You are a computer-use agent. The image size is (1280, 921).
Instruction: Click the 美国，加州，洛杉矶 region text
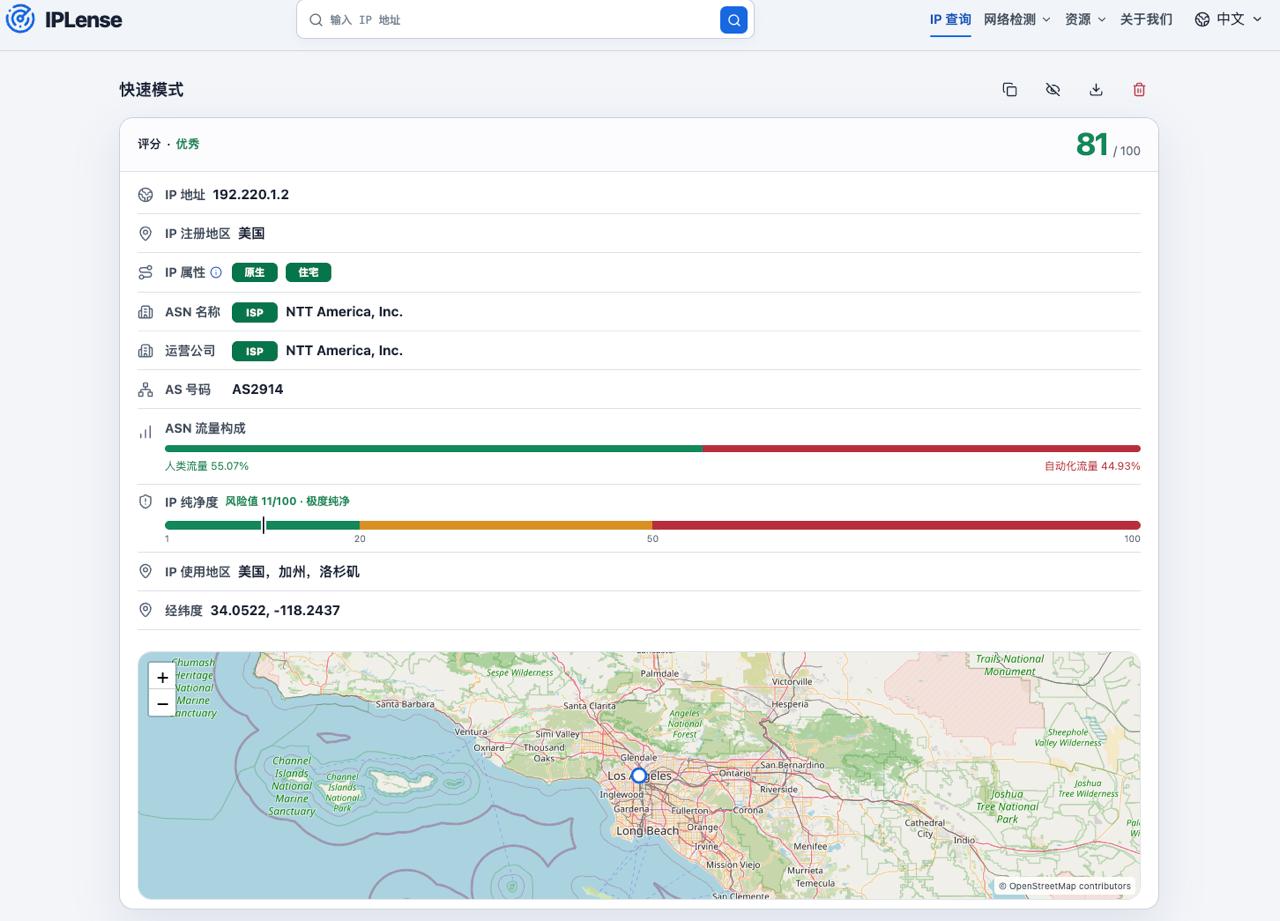coord(299,572)
